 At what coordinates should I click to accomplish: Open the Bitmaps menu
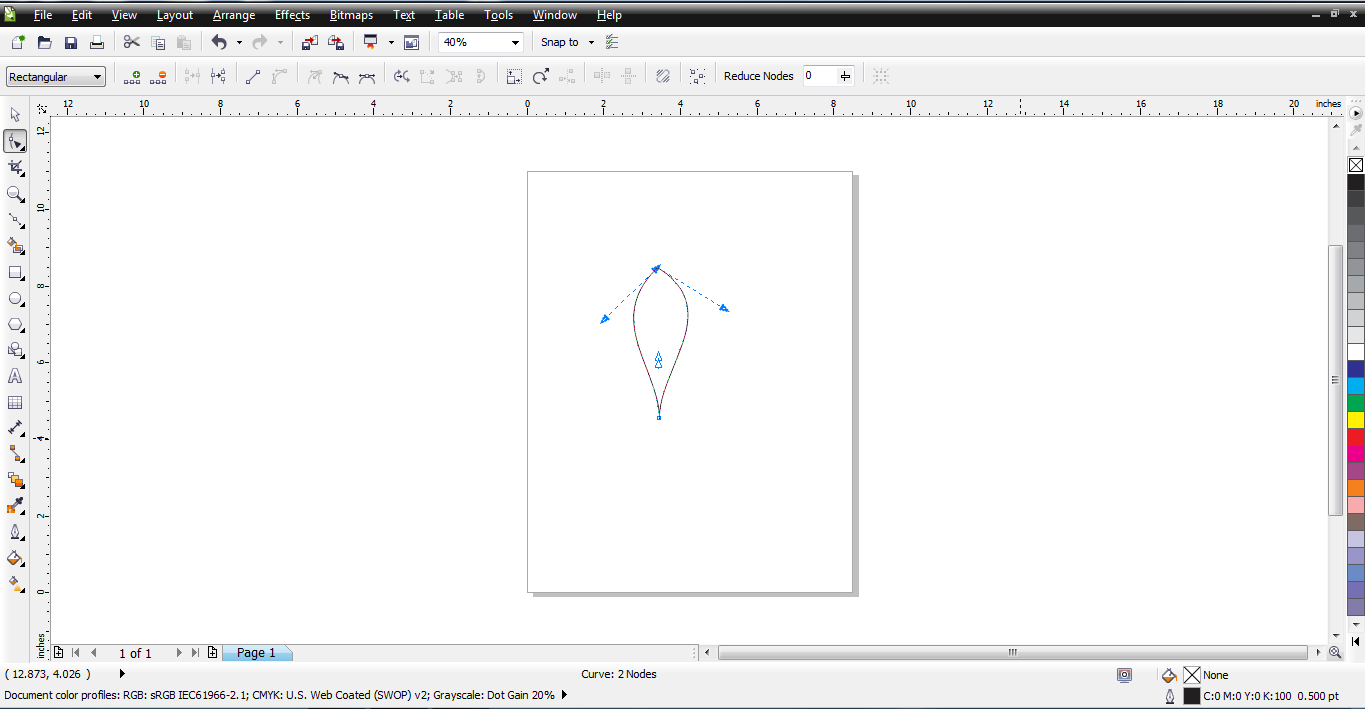click(351, 15)
